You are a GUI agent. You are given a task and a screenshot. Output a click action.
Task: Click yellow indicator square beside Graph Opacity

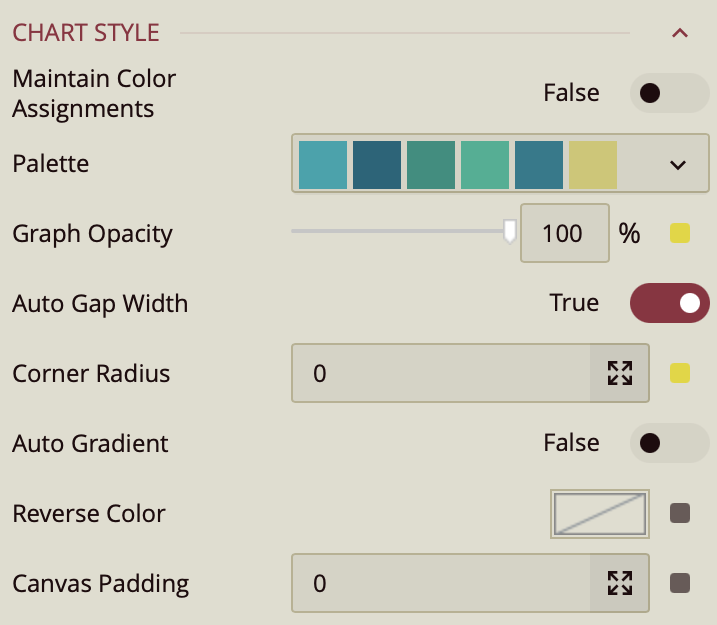click(680, 234)
